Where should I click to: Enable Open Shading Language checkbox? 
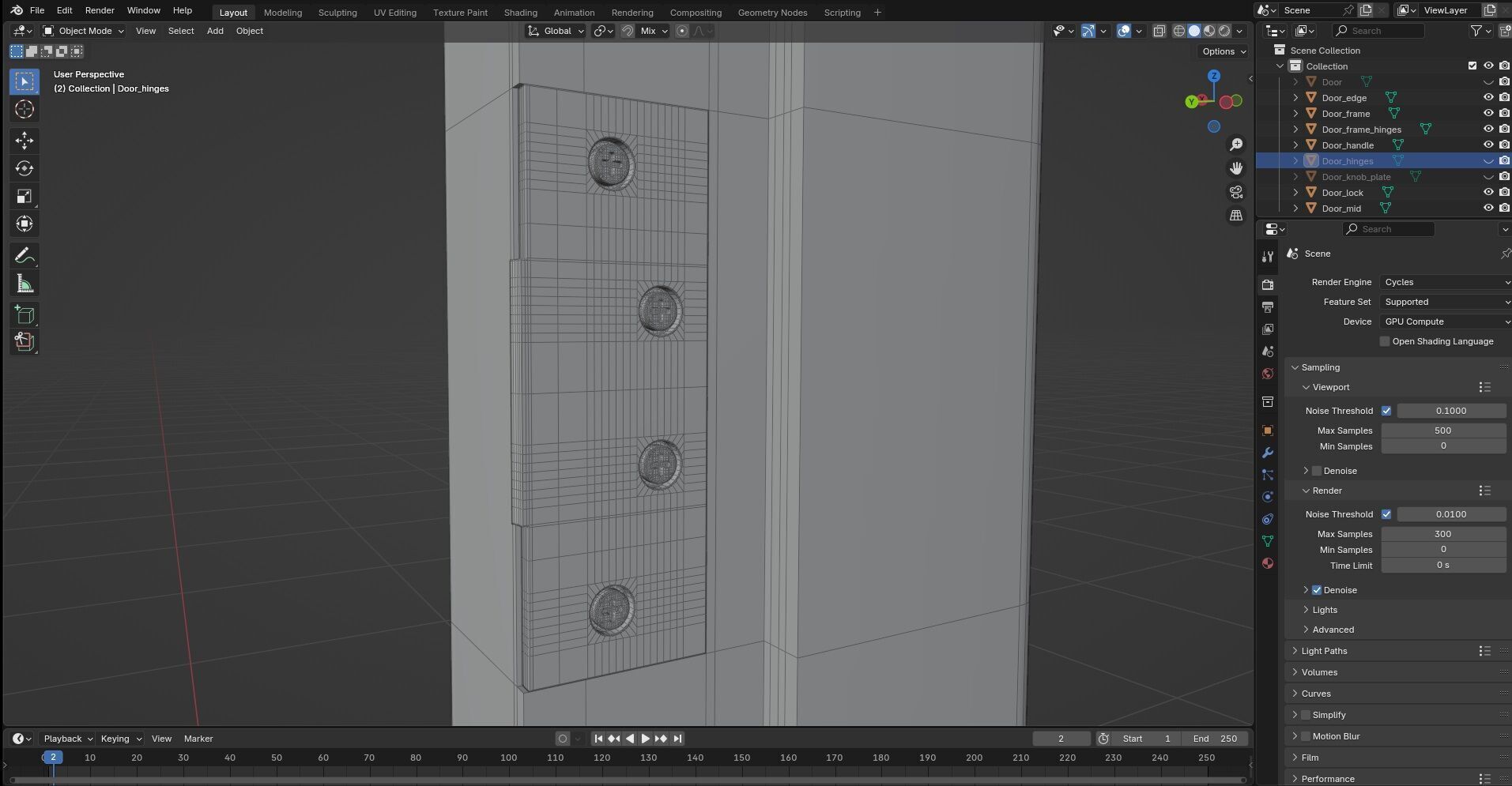click(x=1385, y=341)
